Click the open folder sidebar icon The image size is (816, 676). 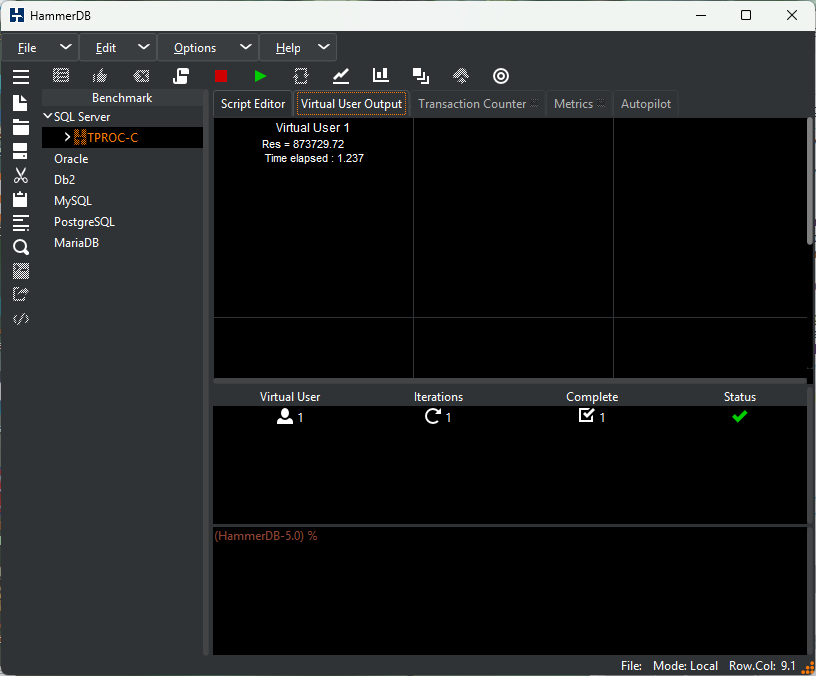[21, 127]
